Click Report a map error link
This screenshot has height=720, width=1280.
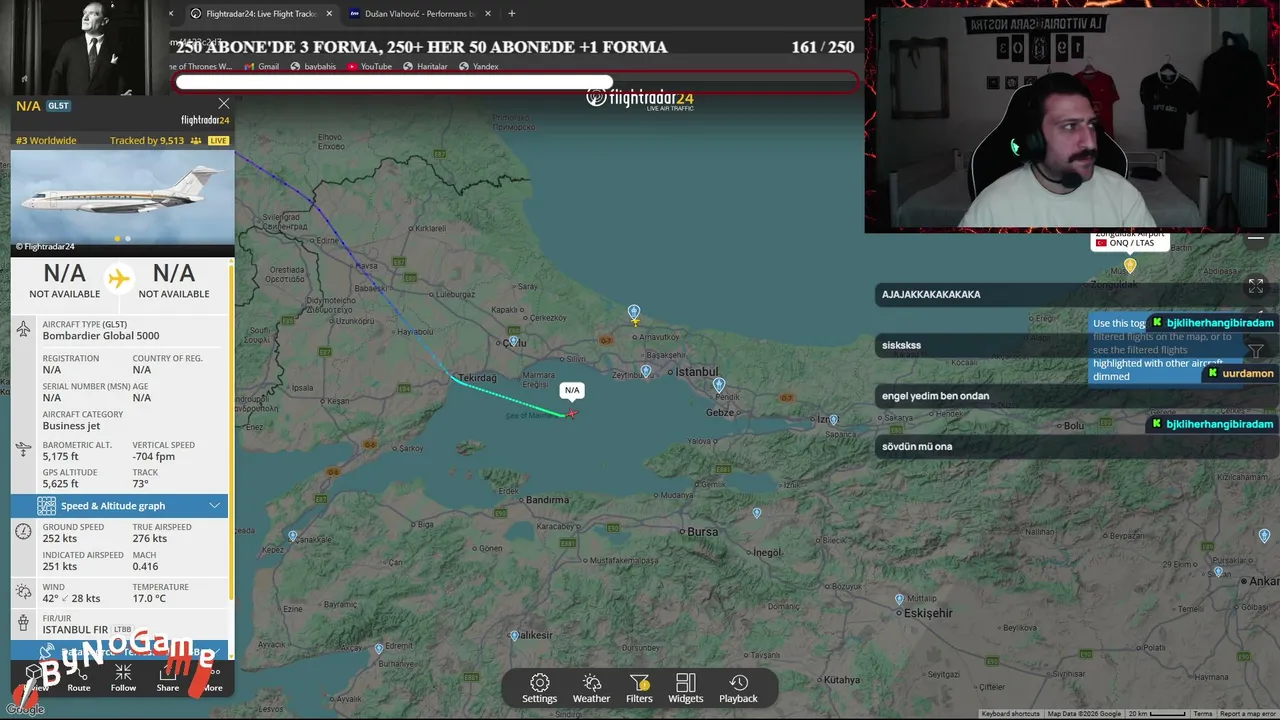click(1246, 714)
